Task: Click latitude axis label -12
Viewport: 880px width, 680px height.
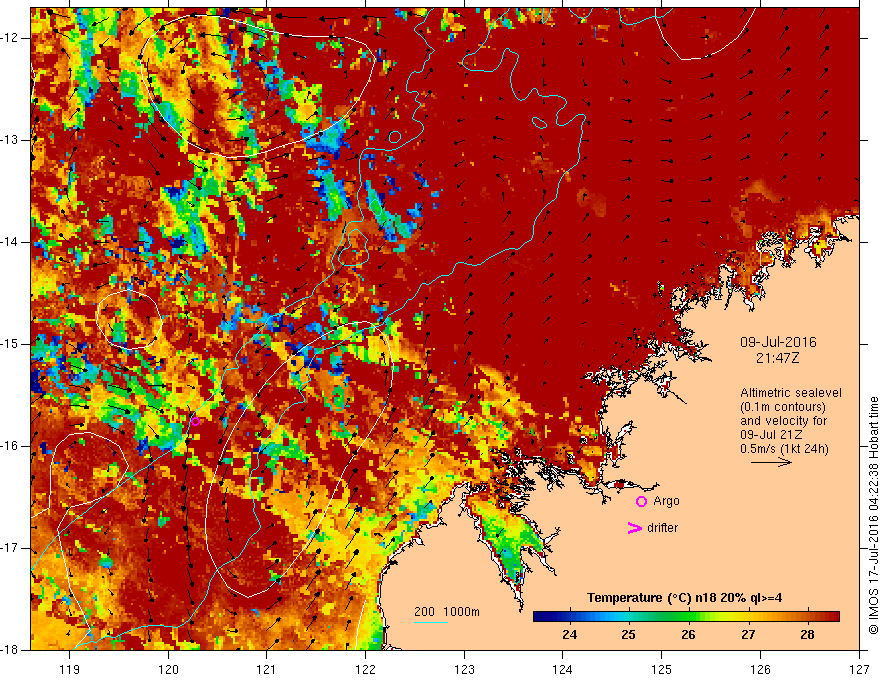Action: pos(10,38)
